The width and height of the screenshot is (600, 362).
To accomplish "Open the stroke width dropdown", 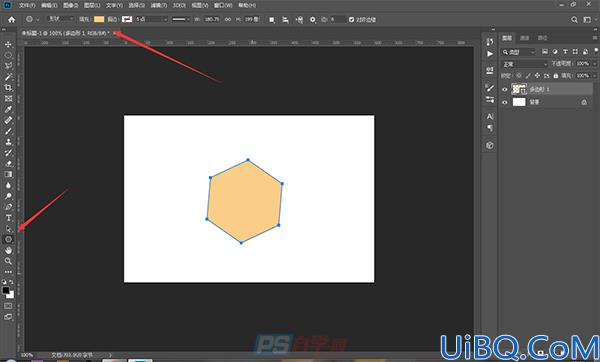I will point(165,19).
